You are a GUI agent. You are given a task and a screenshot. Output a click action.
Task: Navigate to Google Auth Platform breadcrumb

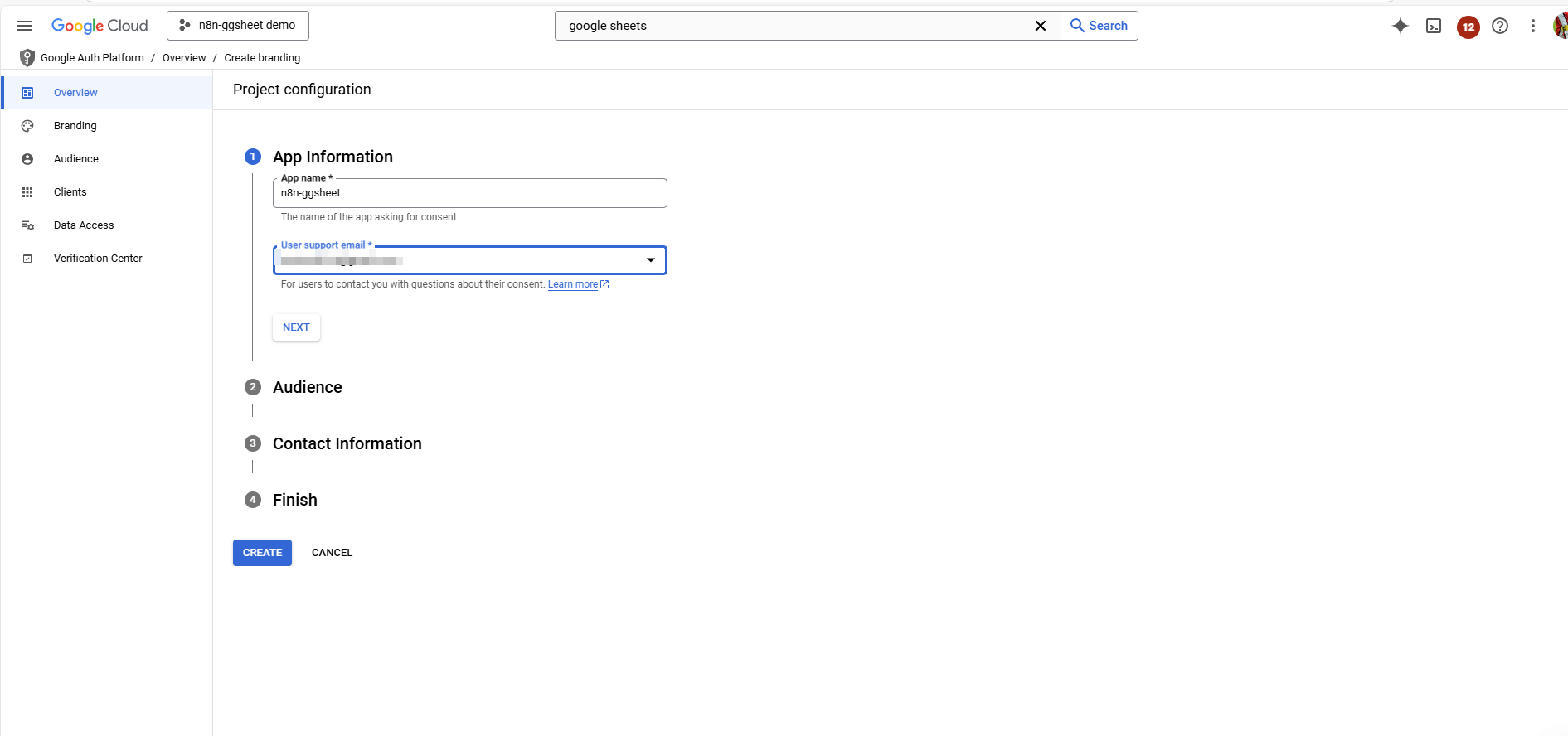coord(92,58)
